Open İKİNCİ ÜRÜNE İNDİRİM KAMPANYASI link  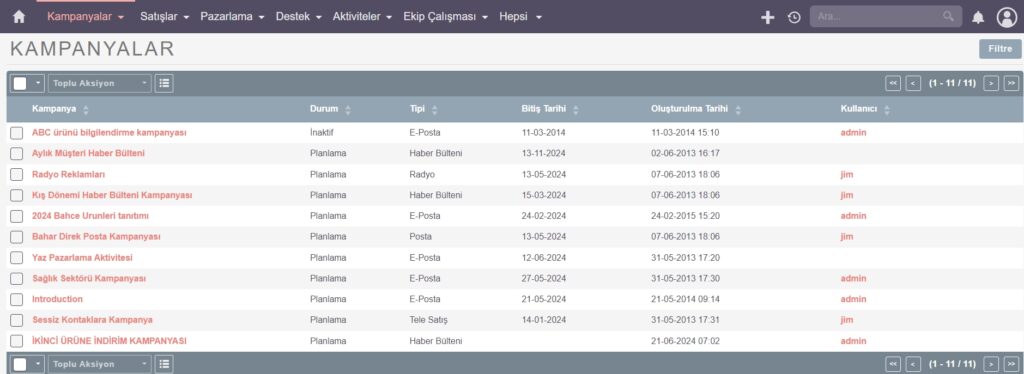(x=109, y=341)
